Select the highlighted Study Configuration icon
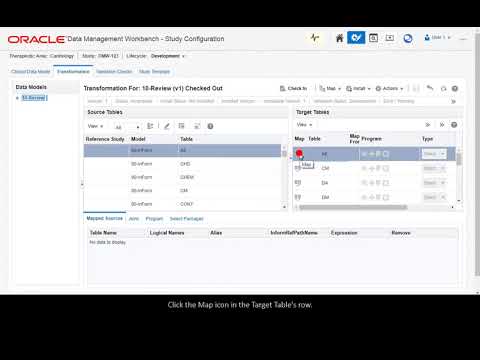 356,38
